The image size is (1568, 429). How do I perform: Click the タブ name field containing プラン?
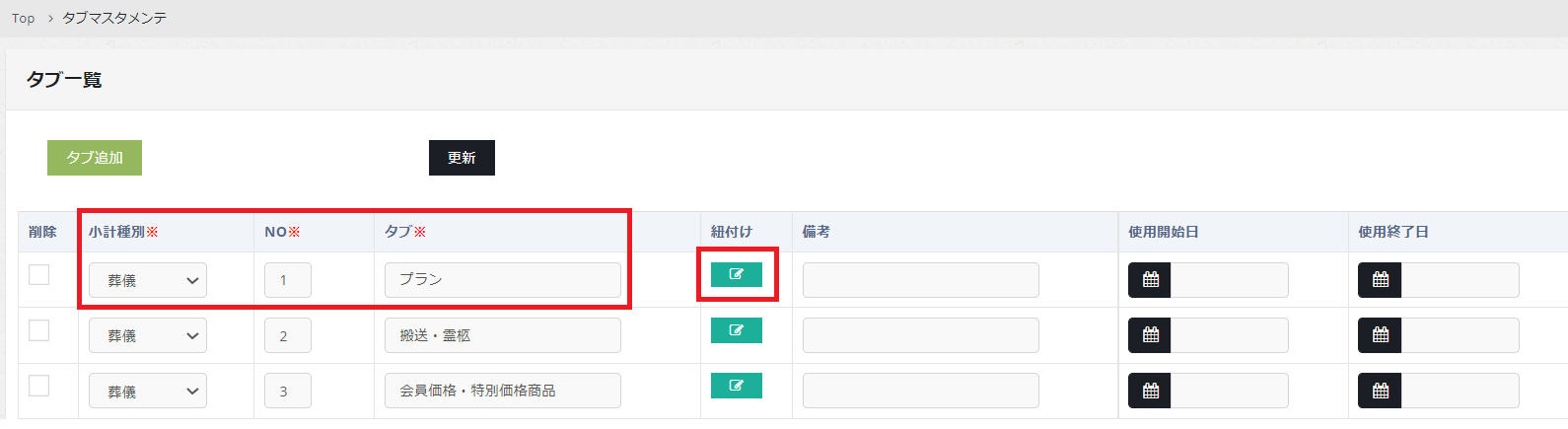click(502, 280)
